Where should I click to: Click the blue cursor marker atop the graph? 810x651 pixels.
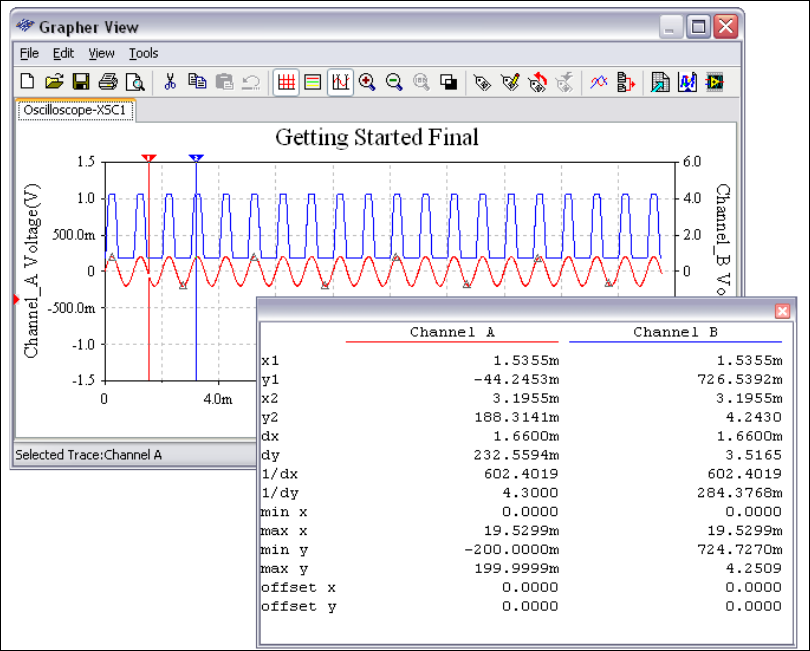coord(196,158)
